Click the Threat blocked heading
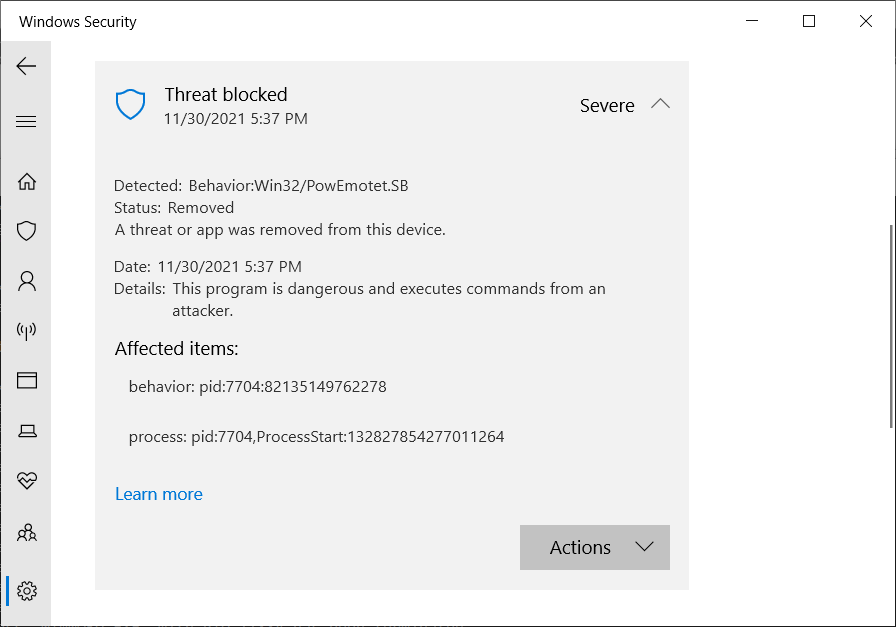The height and width of the screenshot is (627, 896). (x=226, y=95)
